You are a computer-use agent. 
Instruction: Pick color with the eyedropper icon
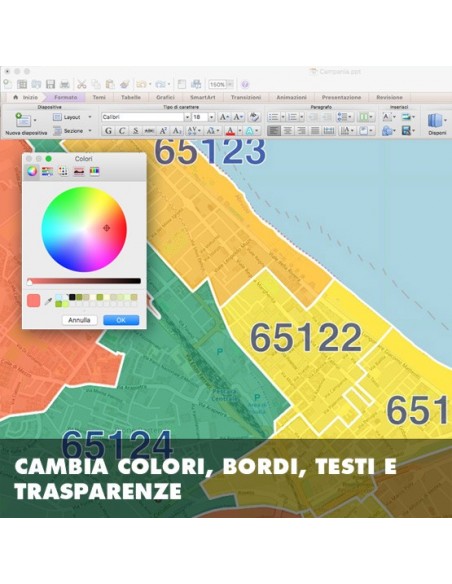(48, 301)
